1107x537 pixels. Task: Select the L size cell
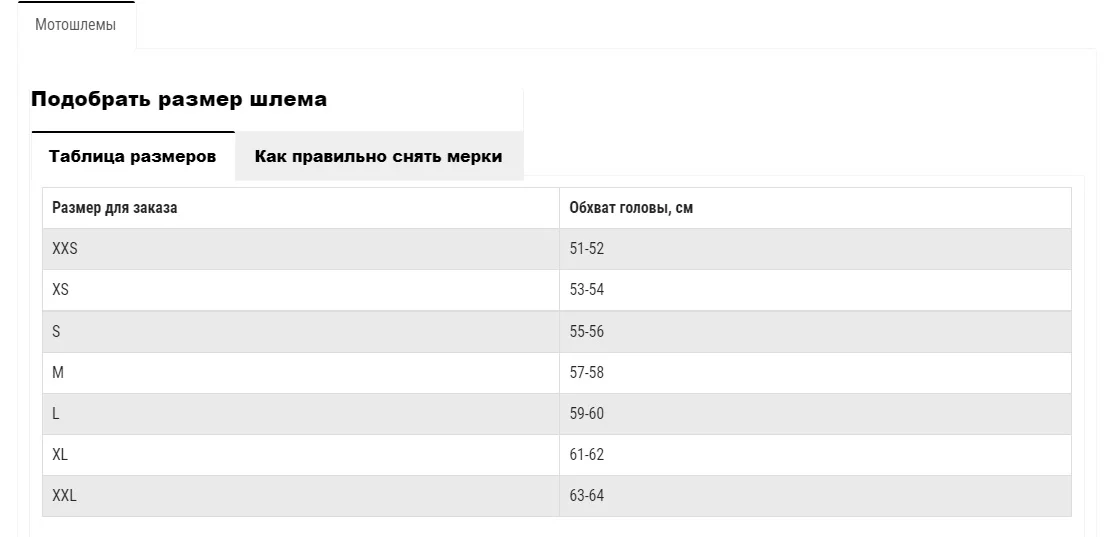57,413
